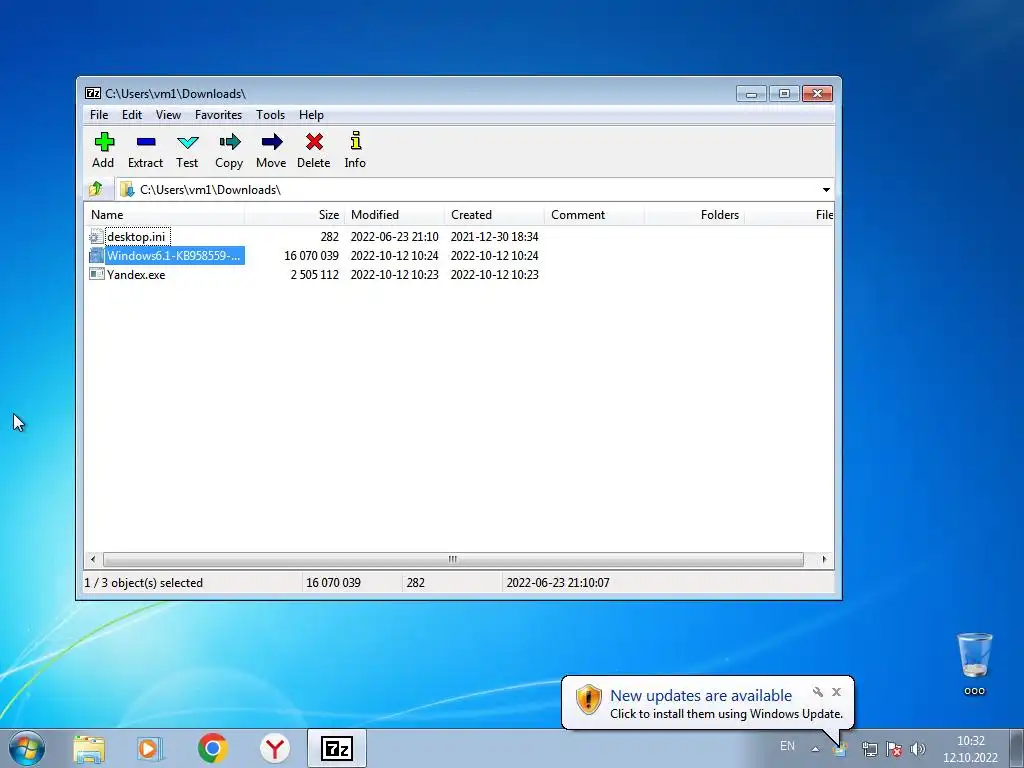Open the Favorites menu
Viewport: 1024px width, 768px height.
[218, 115]
